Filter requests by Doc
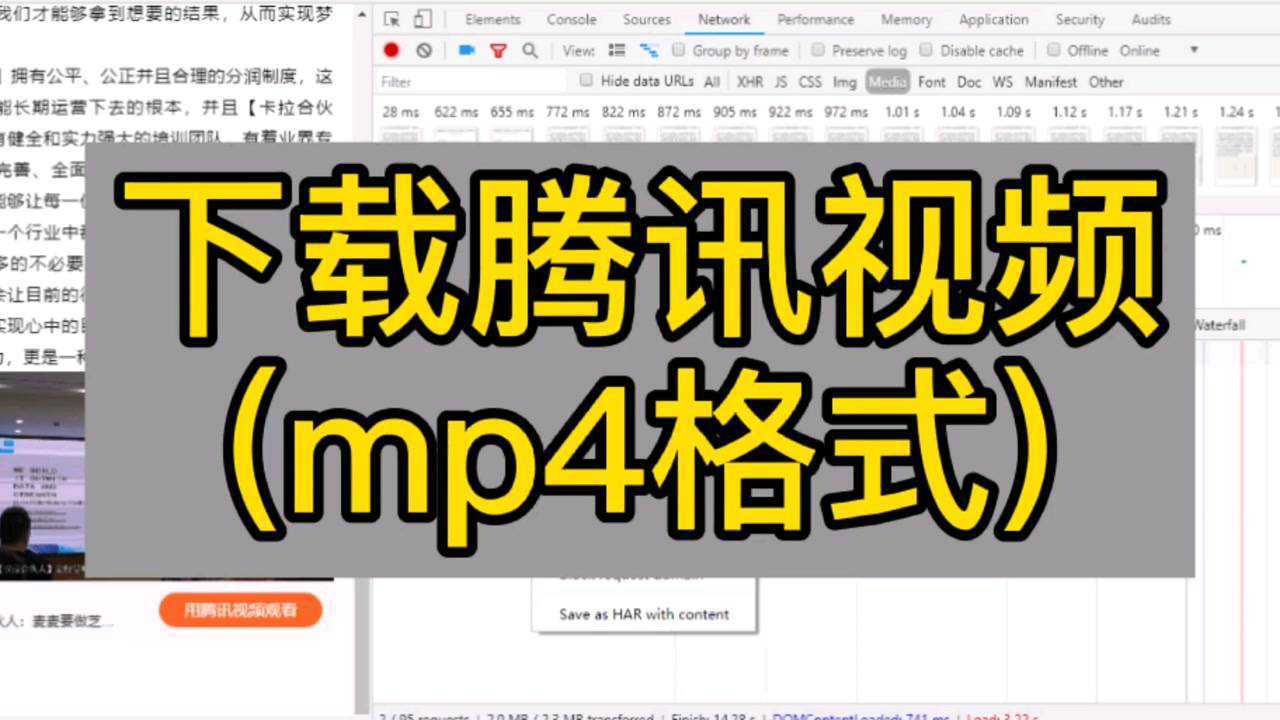The width and height of the screenshot is (1280, 720). pos(969,82)
